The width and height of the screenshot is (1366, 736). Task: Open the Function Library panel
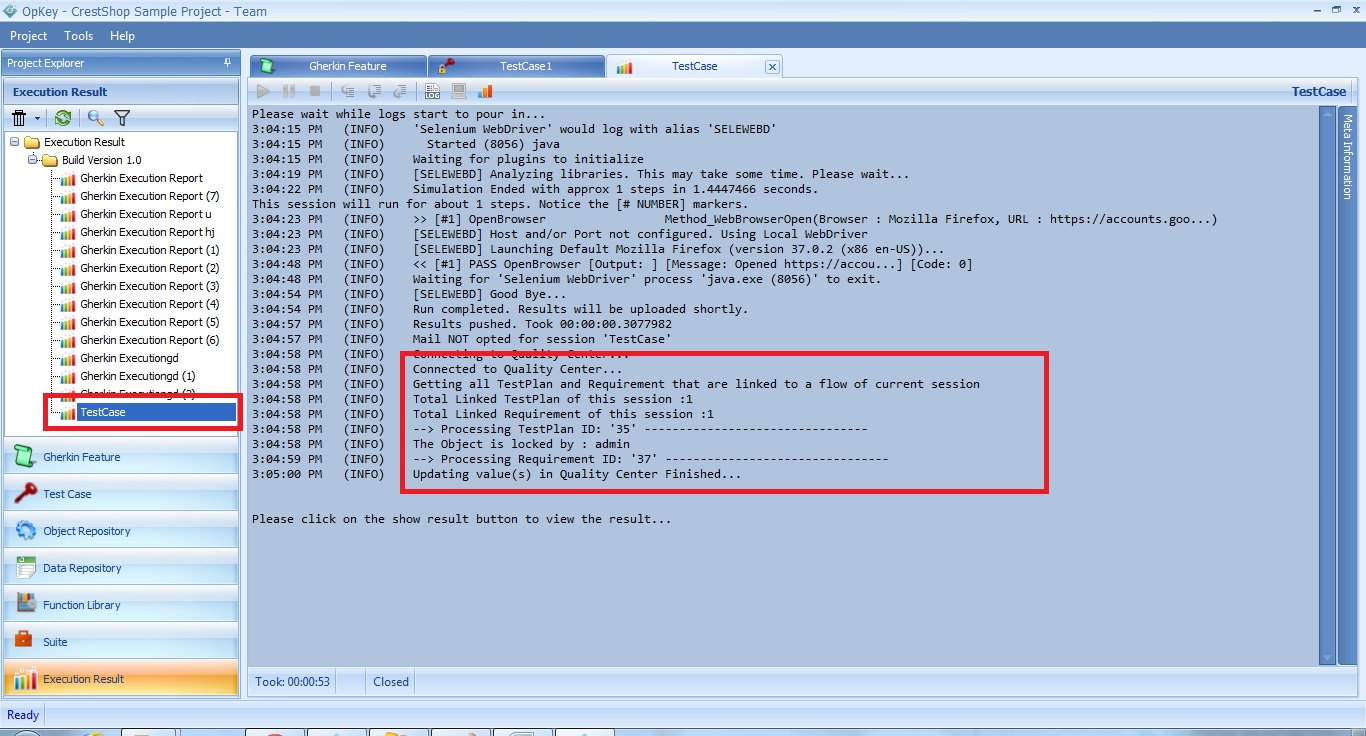point(121,605)
